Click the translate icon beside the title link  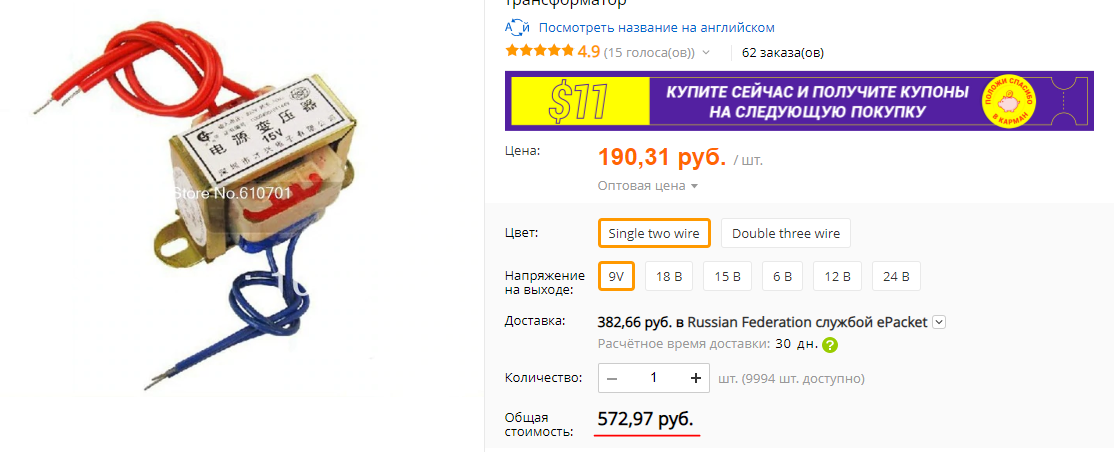pyautogui.click(x=517, y=28)
